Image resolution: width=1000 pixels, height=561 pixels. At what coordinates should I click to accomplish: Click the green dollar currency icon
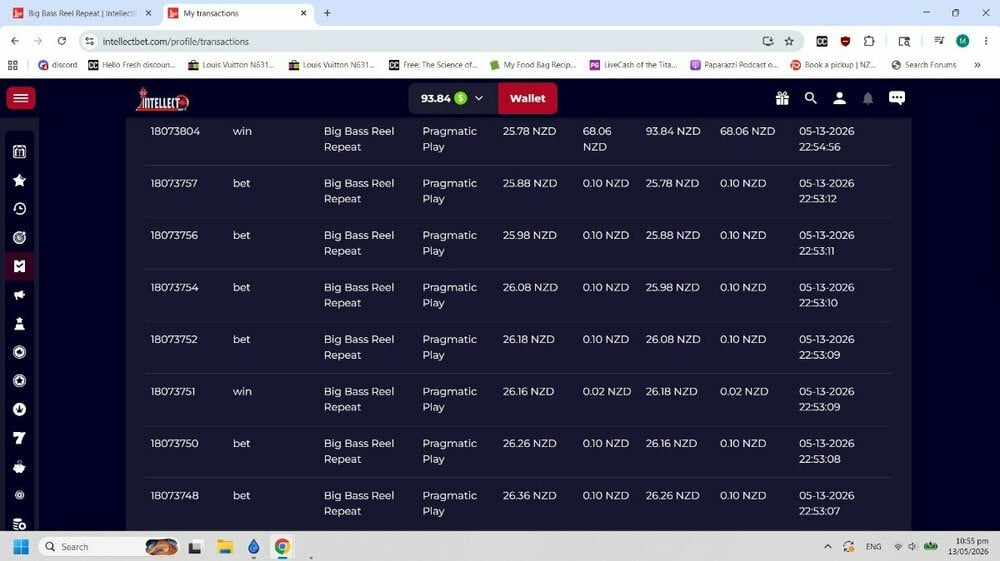[460, 98]
